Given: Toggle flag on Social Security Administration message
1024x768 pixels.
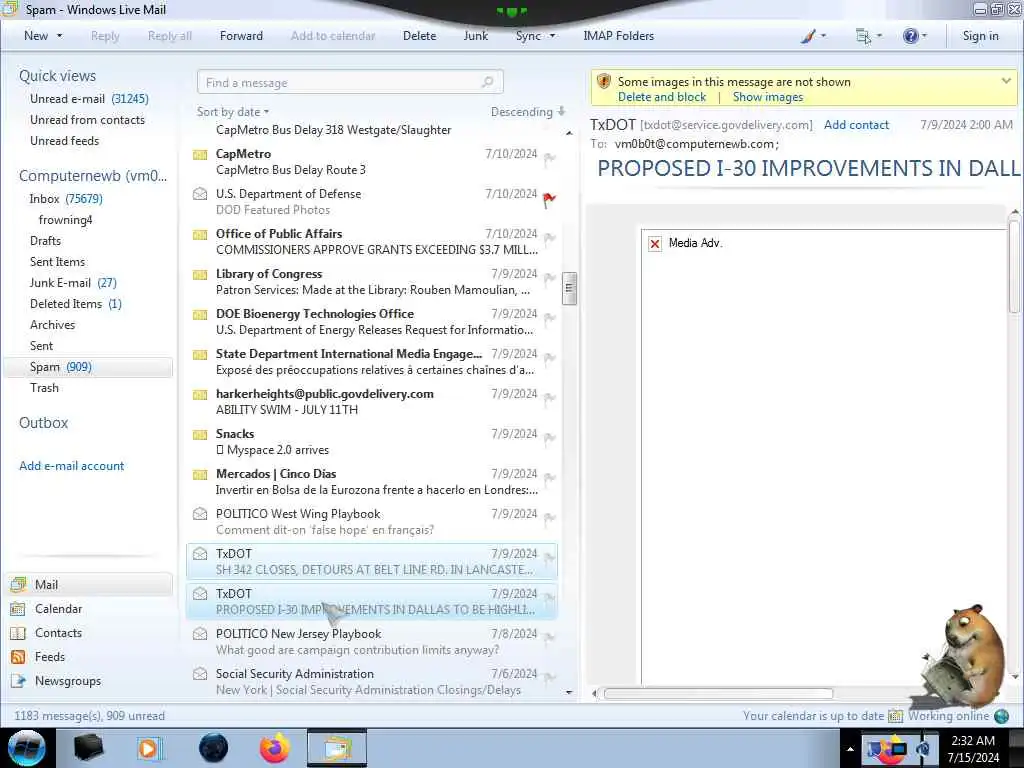Looking at the screenshot, I should pyautogui.click(x=550, y=678).
